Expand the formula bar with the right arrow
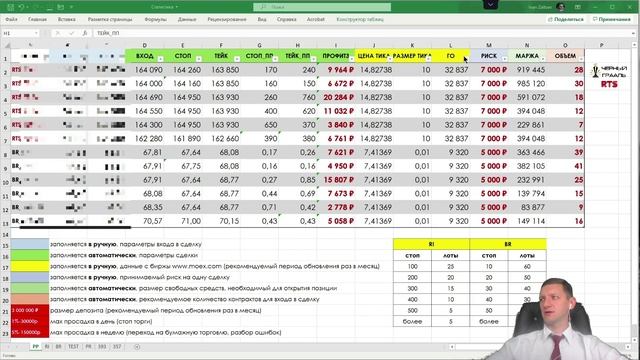This screenshot has width=640, height=360. 633,33
